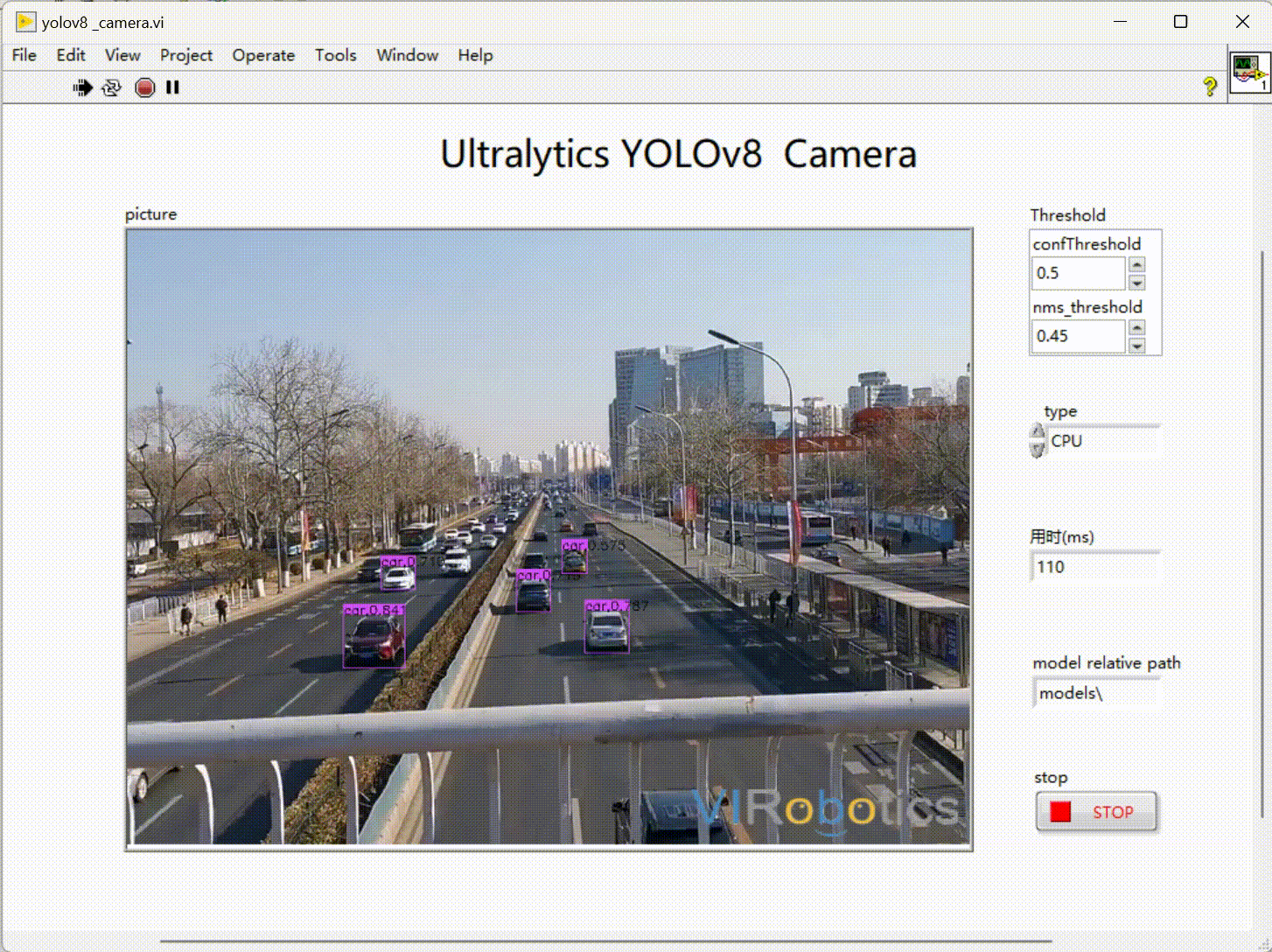Open the Operate menu
Viewport: 1272px width, 952px height.
click(263, 55)
